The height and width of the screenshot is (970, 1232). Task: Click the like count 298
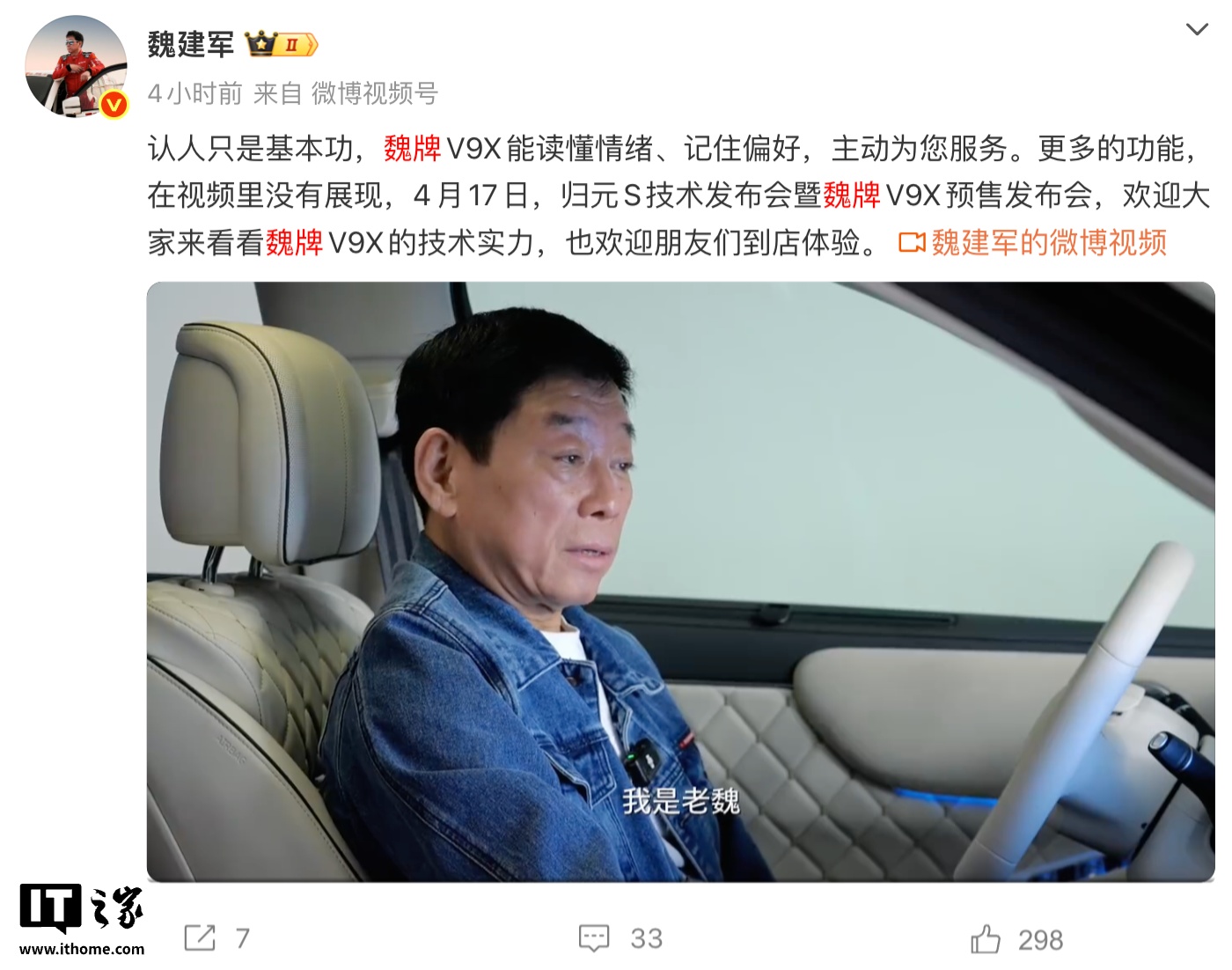[1041, 940]
